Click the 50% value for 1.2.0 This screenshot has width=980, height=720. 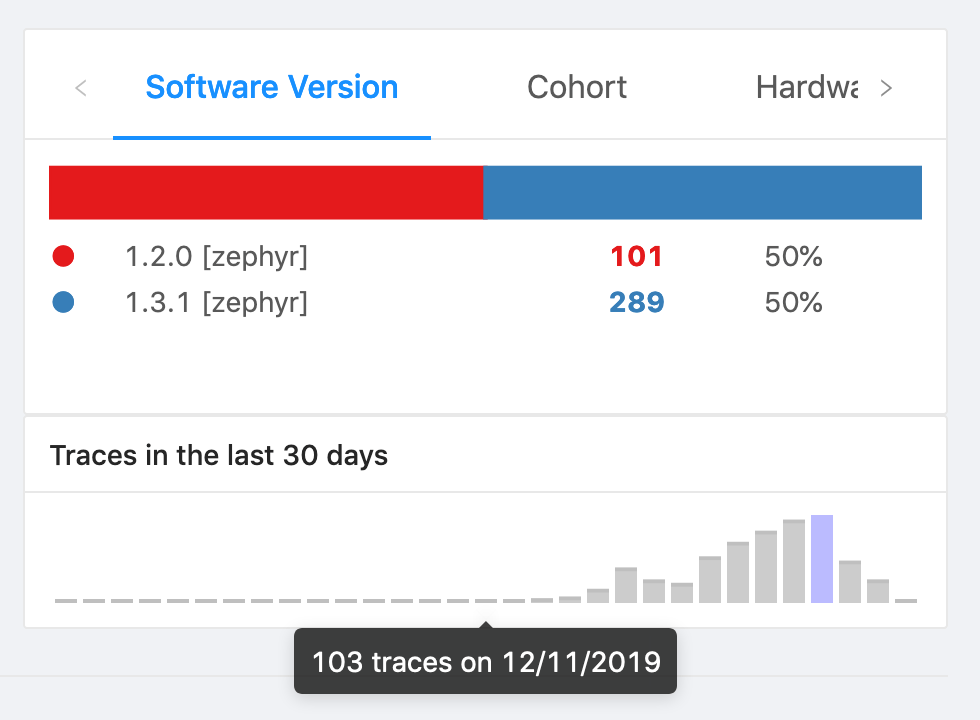pyautogui.click(x=793, y=257)
